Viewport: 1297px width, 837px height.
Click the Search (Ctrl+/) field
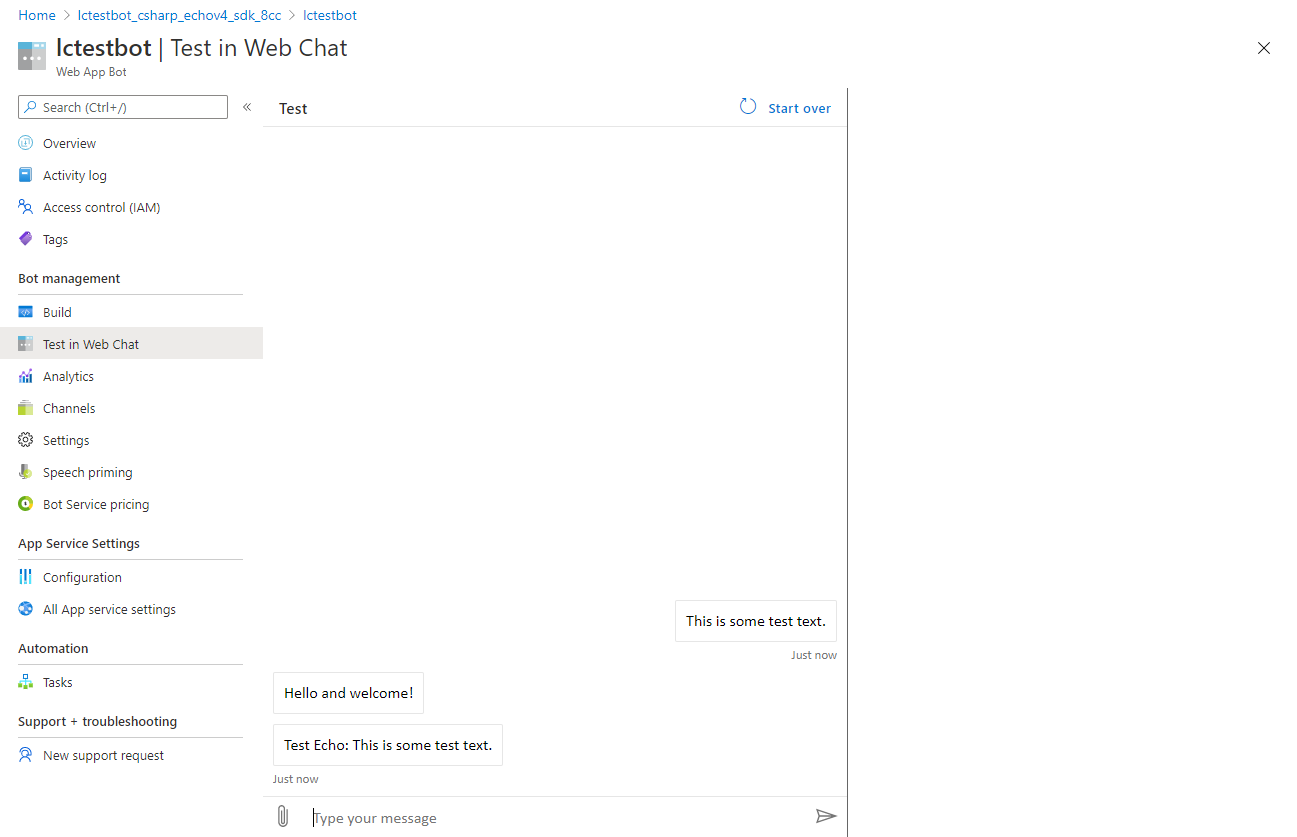pyautogui.click(x=123, y=107)
